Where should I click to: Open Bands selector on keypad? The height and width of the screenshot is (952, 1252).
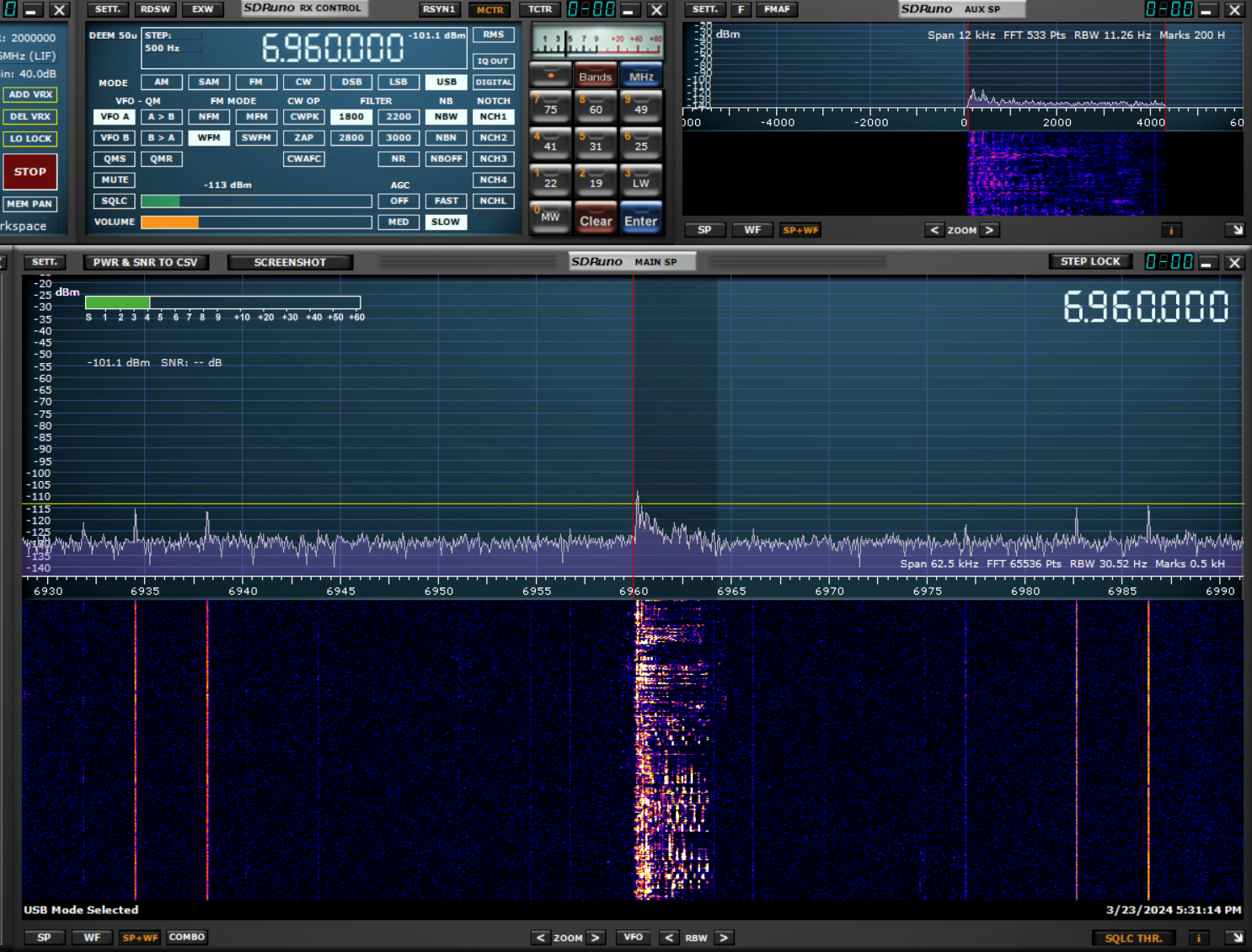[x=596, y=76]
